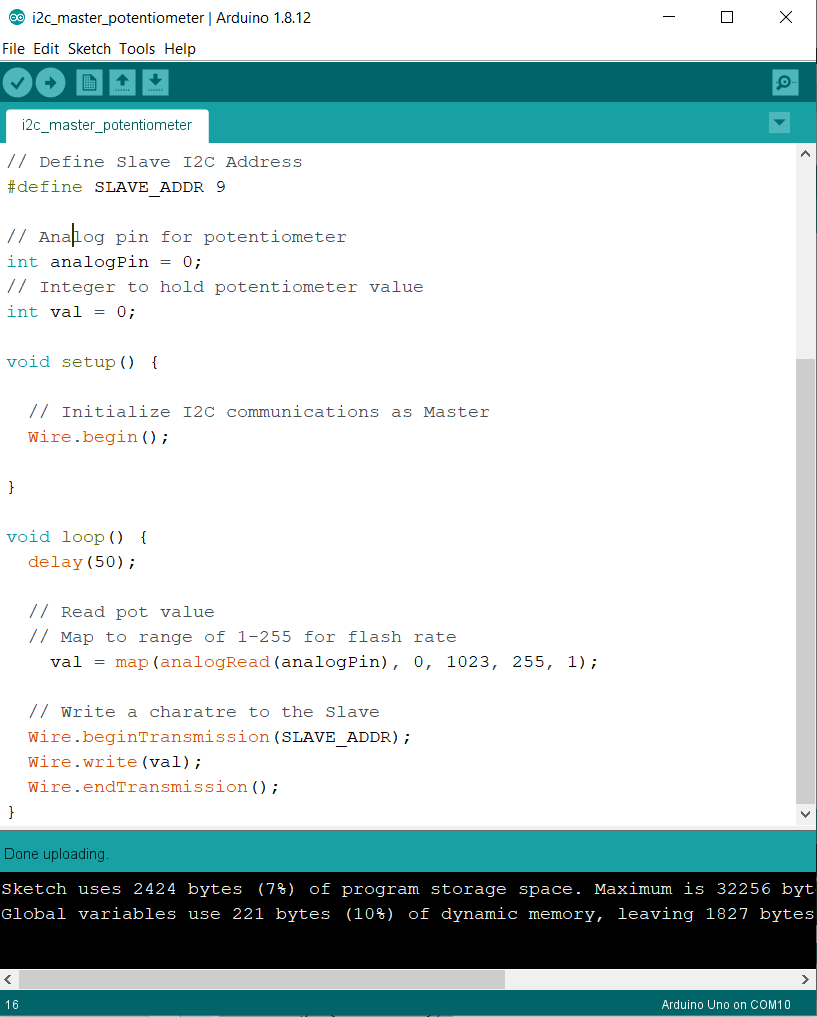The width and height of the screenshot is (817, 1017).
Task: Click the 'int val = 0;' line
Action: (x=71, y=312)
